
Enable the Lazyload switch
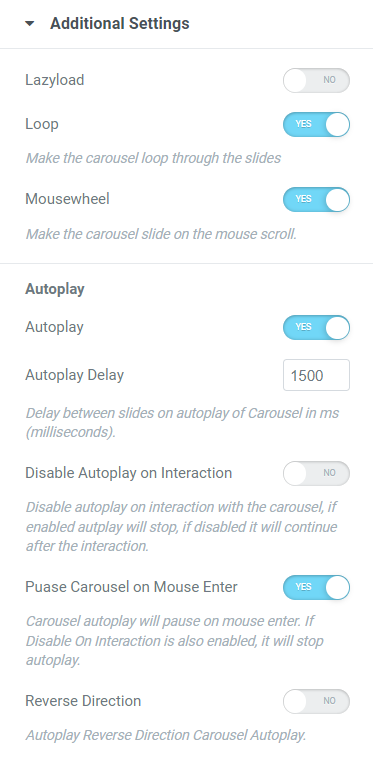[316, 80]
